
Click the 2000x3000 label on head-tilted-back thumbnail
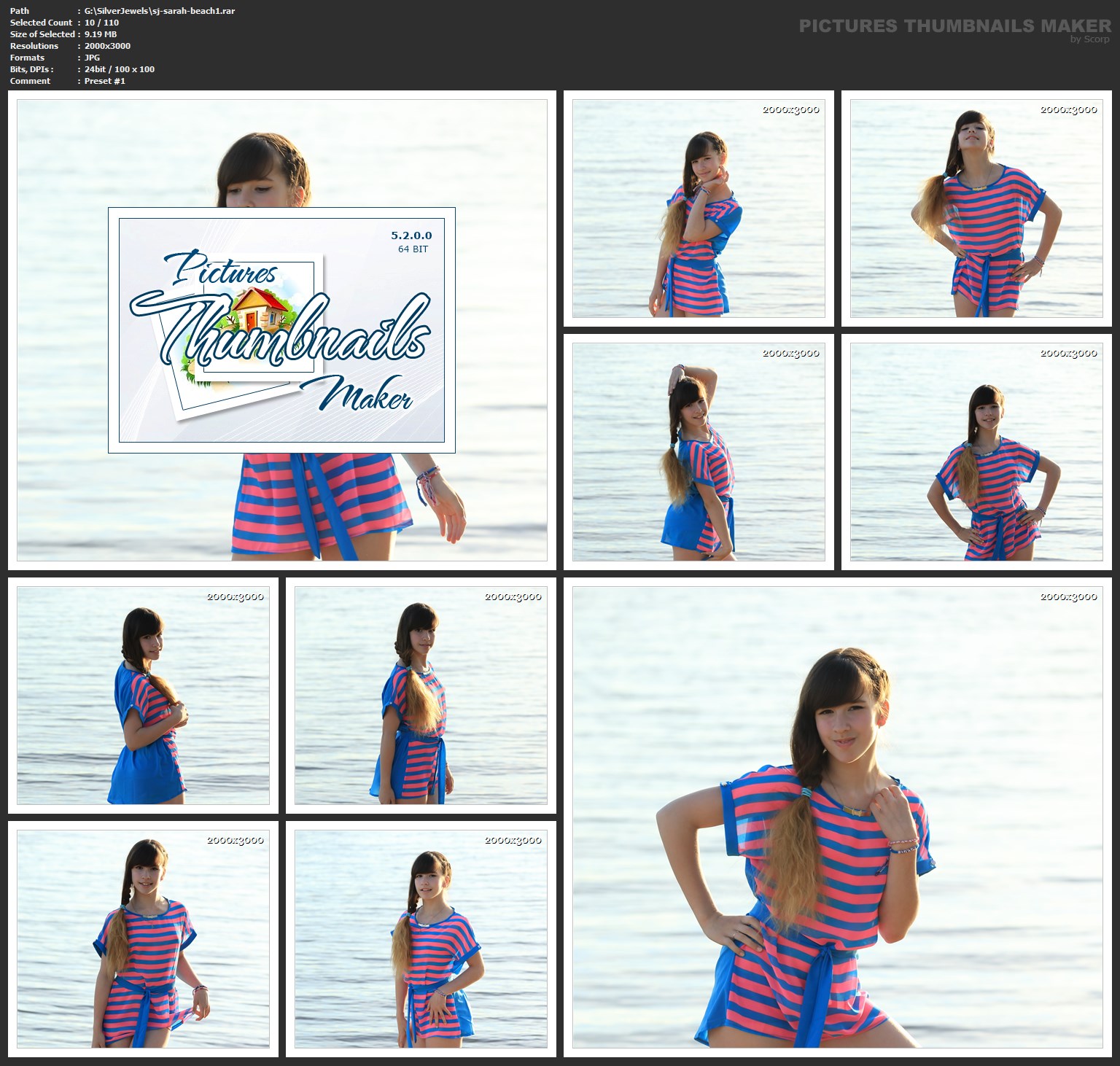[1068, 109]
